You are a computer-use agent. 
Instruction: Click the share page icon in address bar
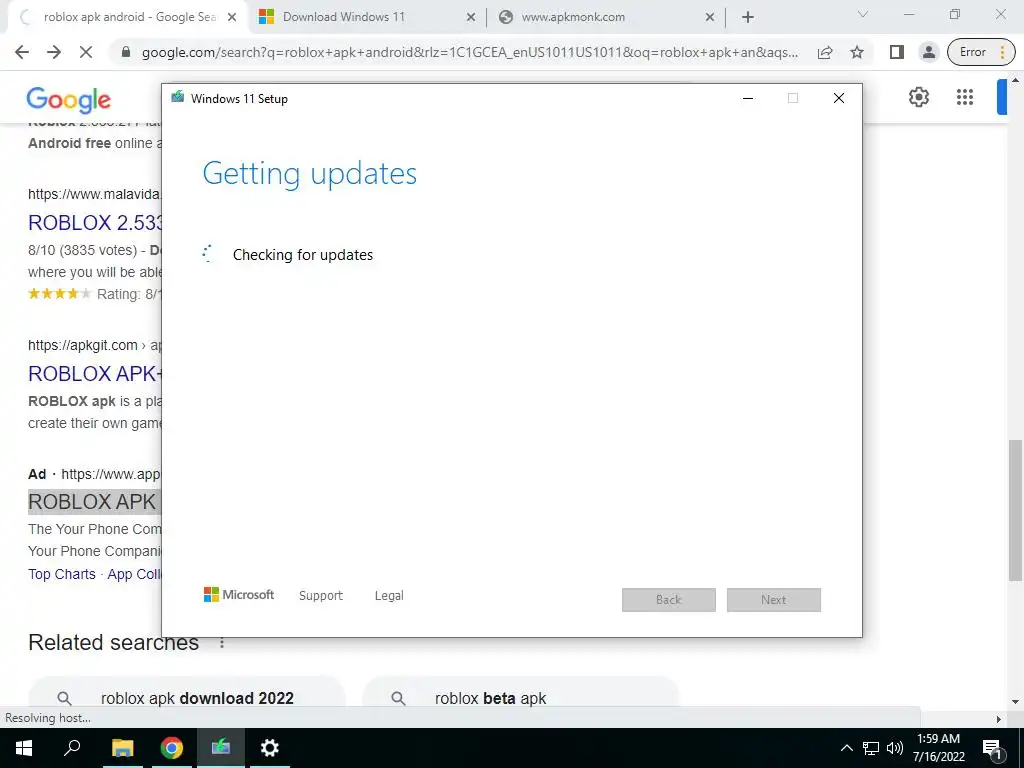tap(825, 52)
